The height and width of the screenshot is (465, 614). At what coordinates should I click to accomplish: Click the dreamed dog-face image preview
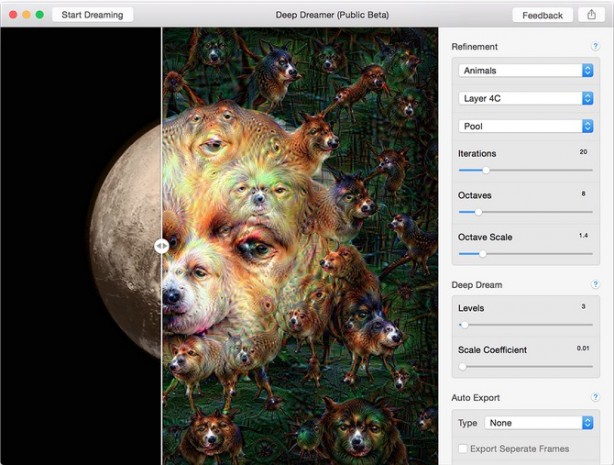[x=300, y=245]
